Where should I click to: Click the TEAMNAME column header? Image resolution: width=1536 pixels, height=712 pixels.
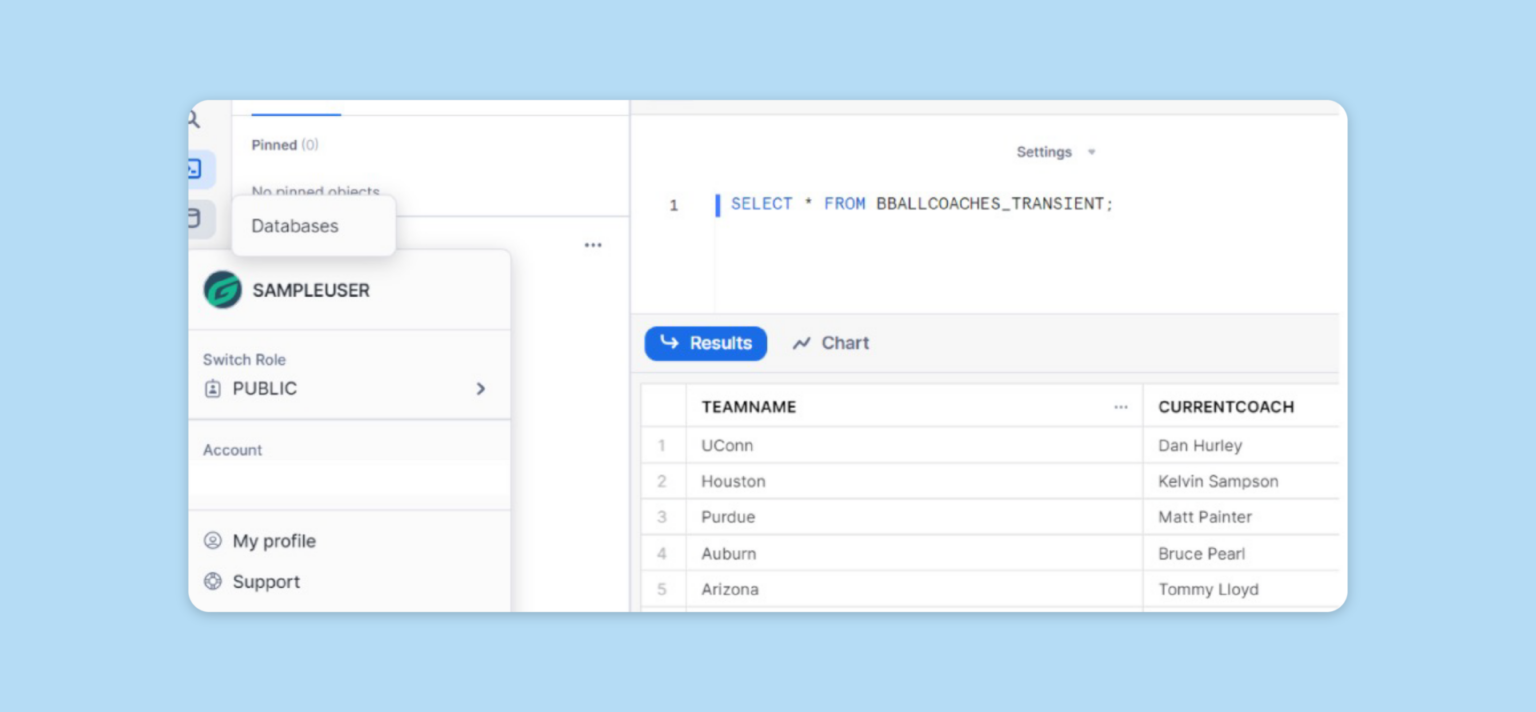coord(749,407)
